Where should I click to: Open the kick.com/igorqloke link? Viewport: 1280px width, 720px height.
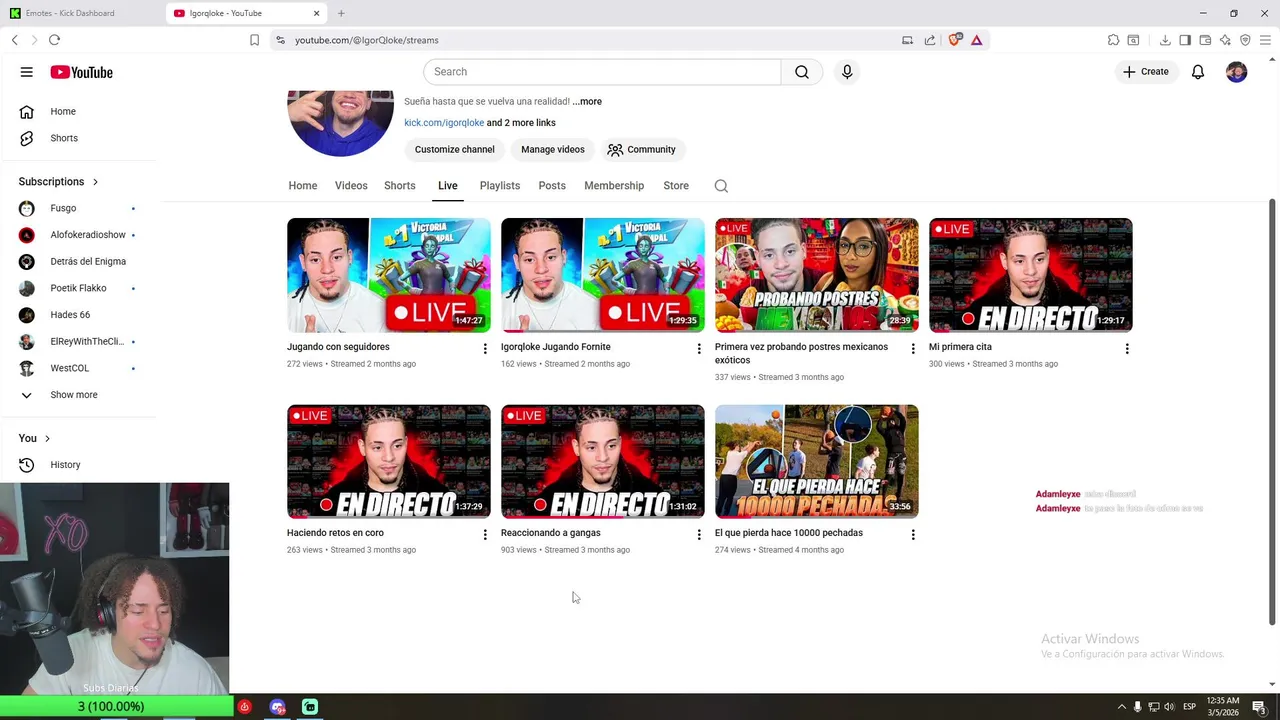[x=444, y=123]
